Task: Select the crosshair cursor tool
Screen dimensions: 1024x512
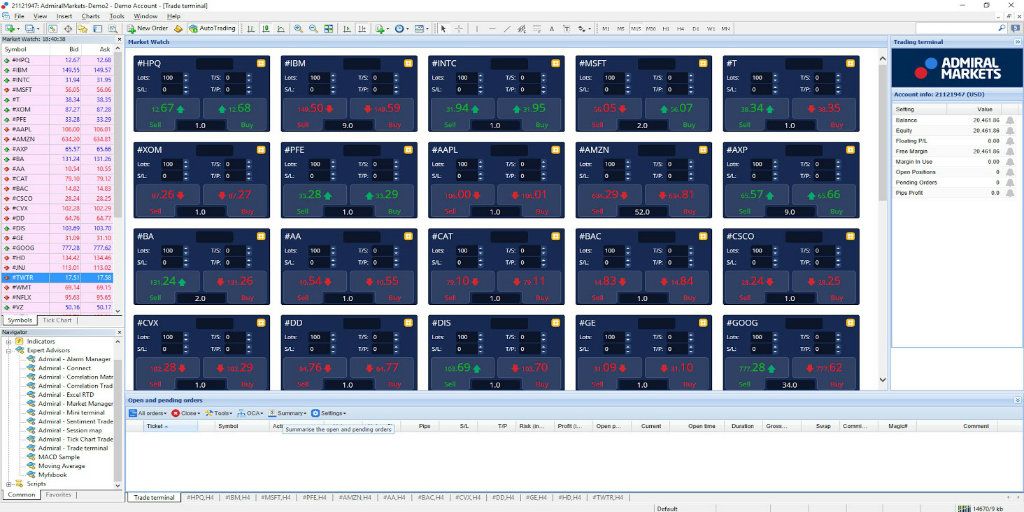Action: [458, 29]
